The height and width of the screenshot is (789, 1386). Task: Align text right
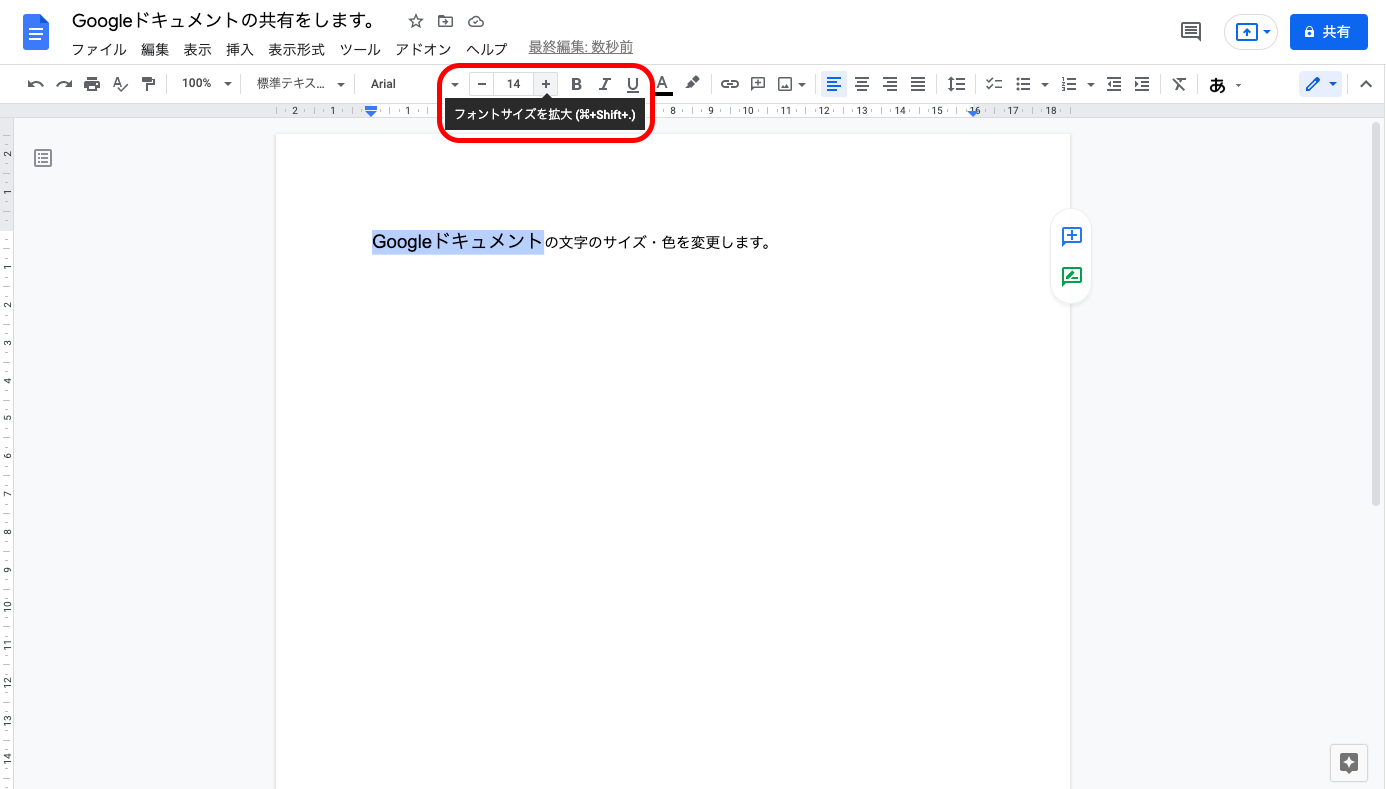tap(890, 84)
